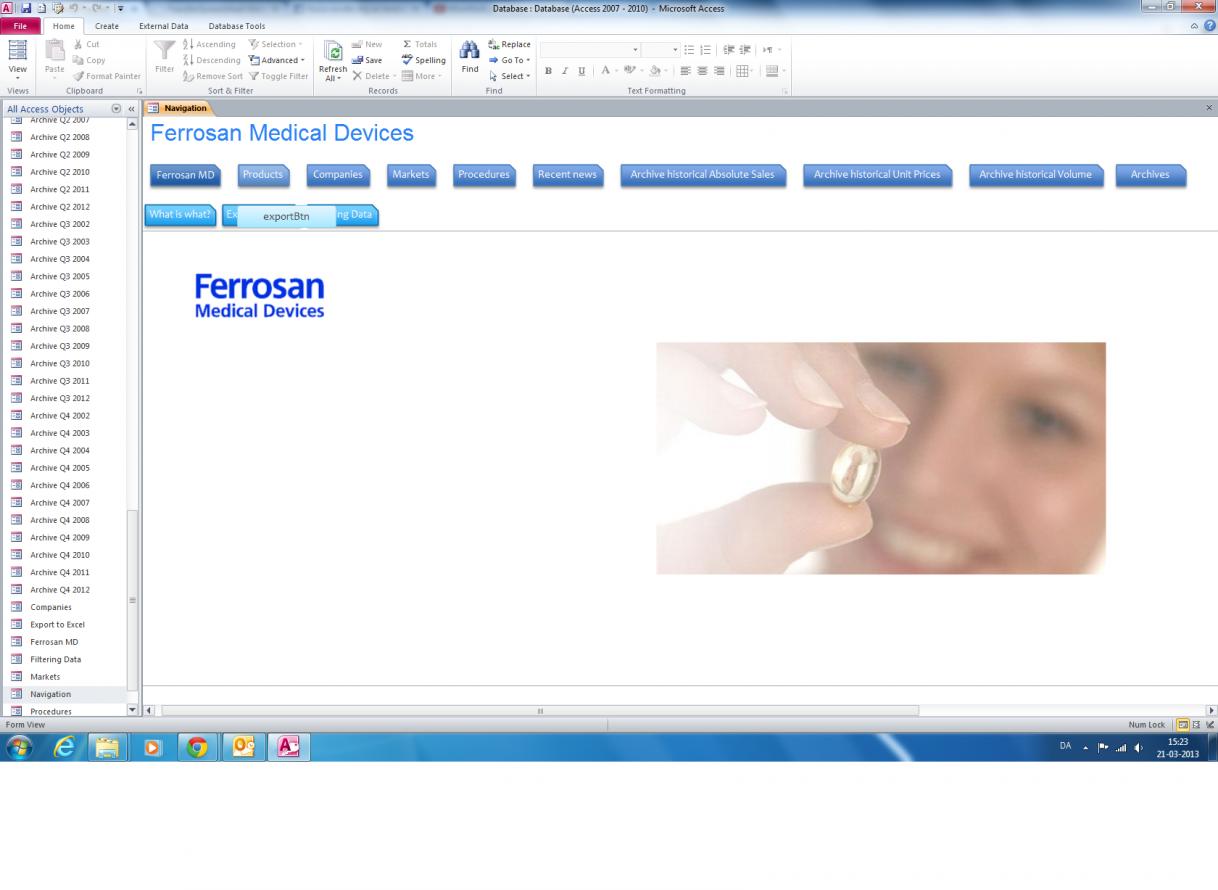Click the Windows Start orb
The width and height of the screenshot is (1218, 890).
(20, 747)
